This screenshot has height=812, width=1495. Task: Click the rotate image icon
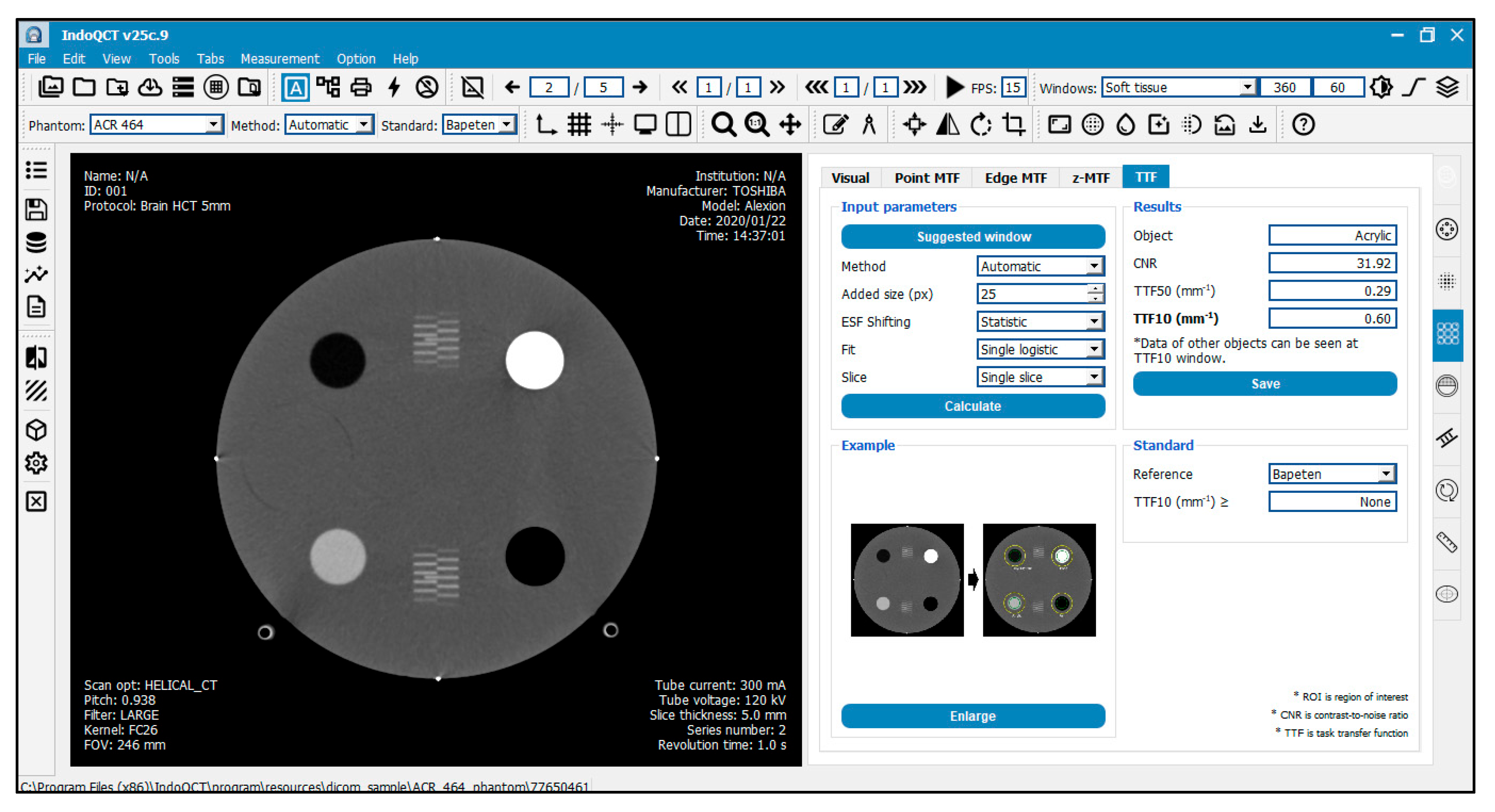pyautogui.click(x=981, y=125)
